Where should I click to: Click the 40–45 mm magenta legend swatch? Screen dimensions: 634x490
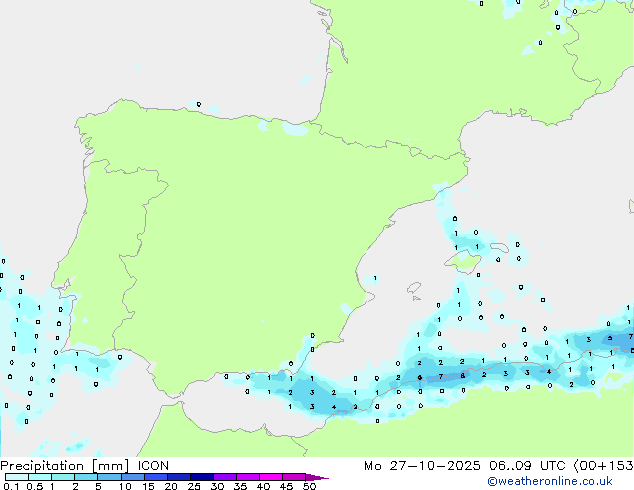pos(271,477)
